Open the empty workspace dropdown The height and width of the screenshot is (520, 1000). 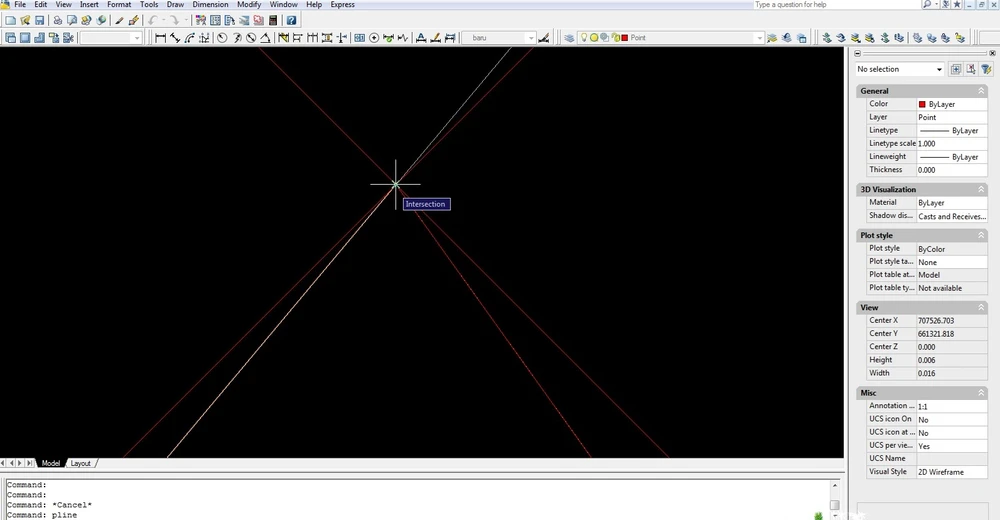click(x=136, y=38)
